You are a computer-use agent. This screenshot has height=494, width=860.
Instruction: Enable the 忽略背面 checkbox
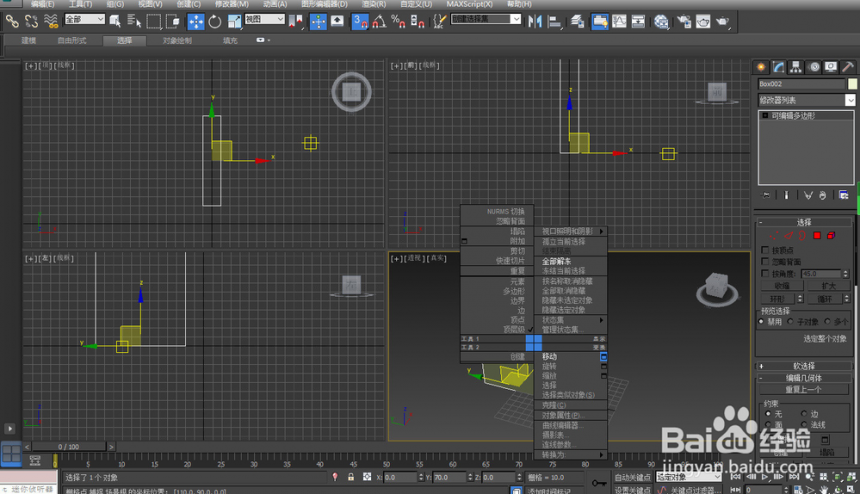tap(765, 262)
